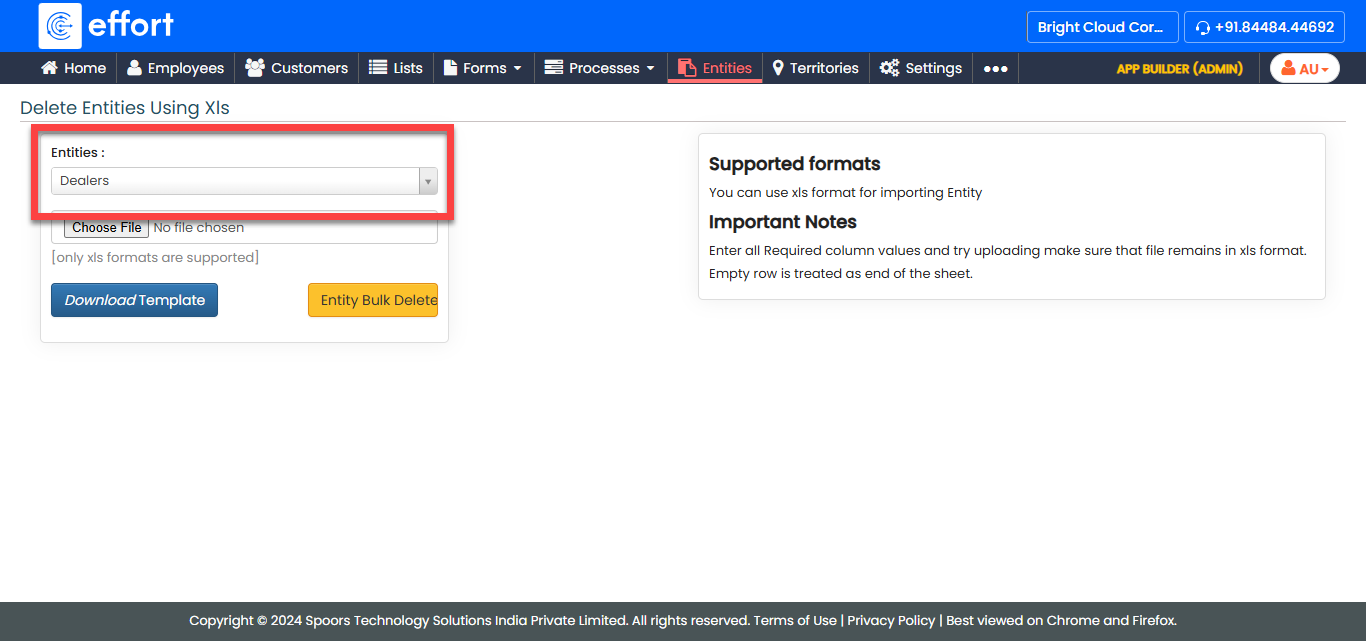This screenshot has height=641, width=1366.
Task: Click the Territories map pin icon
Action: tap(778, 68)
